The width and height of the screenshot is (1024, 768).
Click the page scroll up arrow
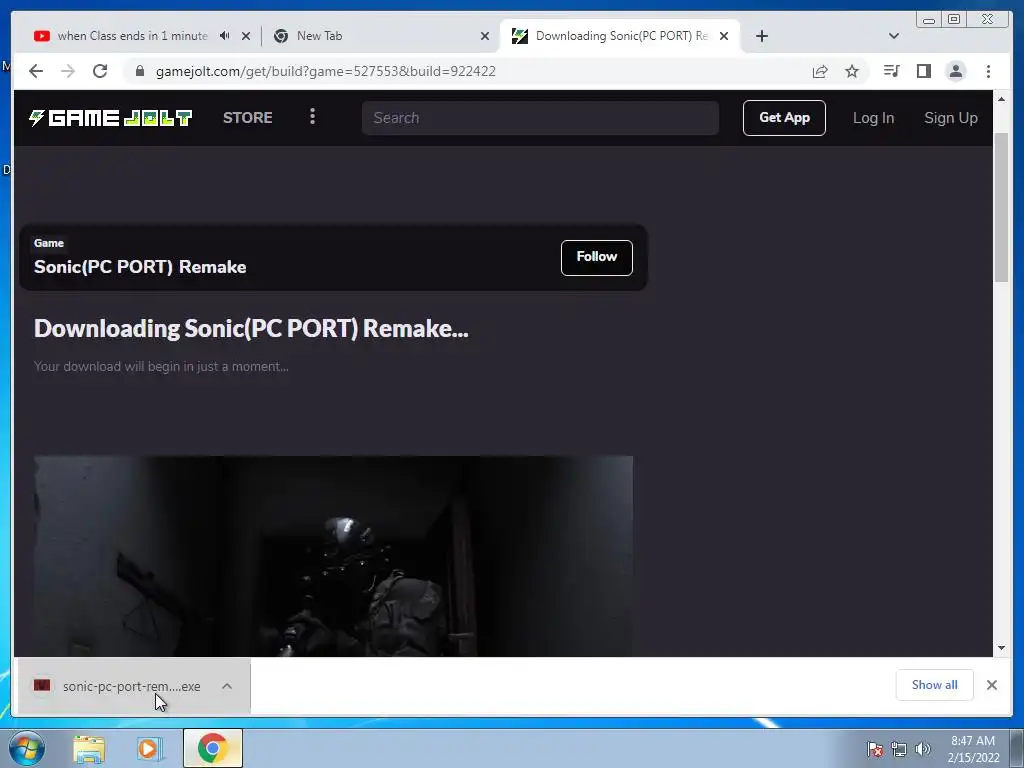1001,99
